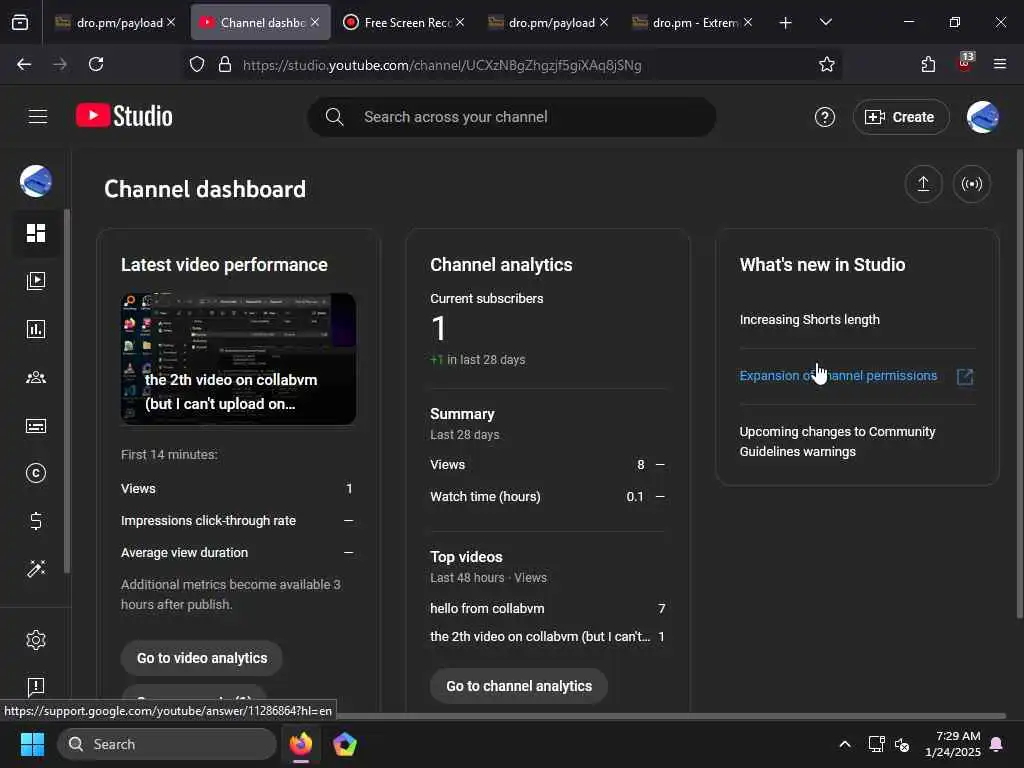Click the latest video thumbnail
Viewport: 1024px width, 768px height.
click(238, 359)
